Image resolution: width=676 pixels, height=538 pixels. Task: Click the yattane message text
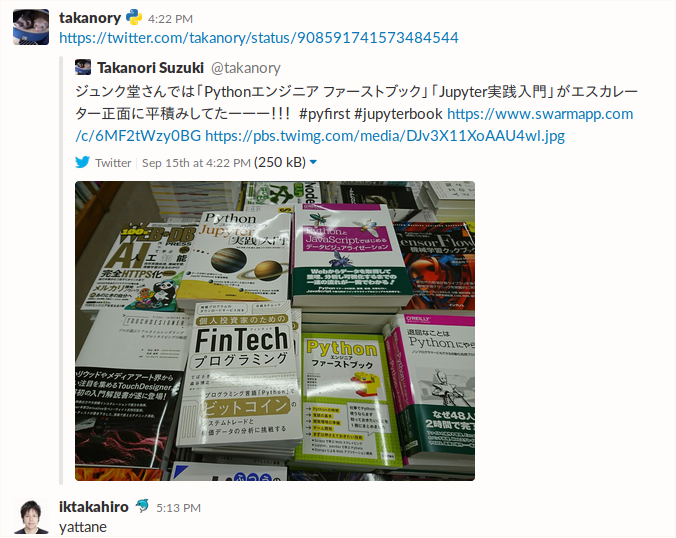pyautogui.click(x=83, y=527)
